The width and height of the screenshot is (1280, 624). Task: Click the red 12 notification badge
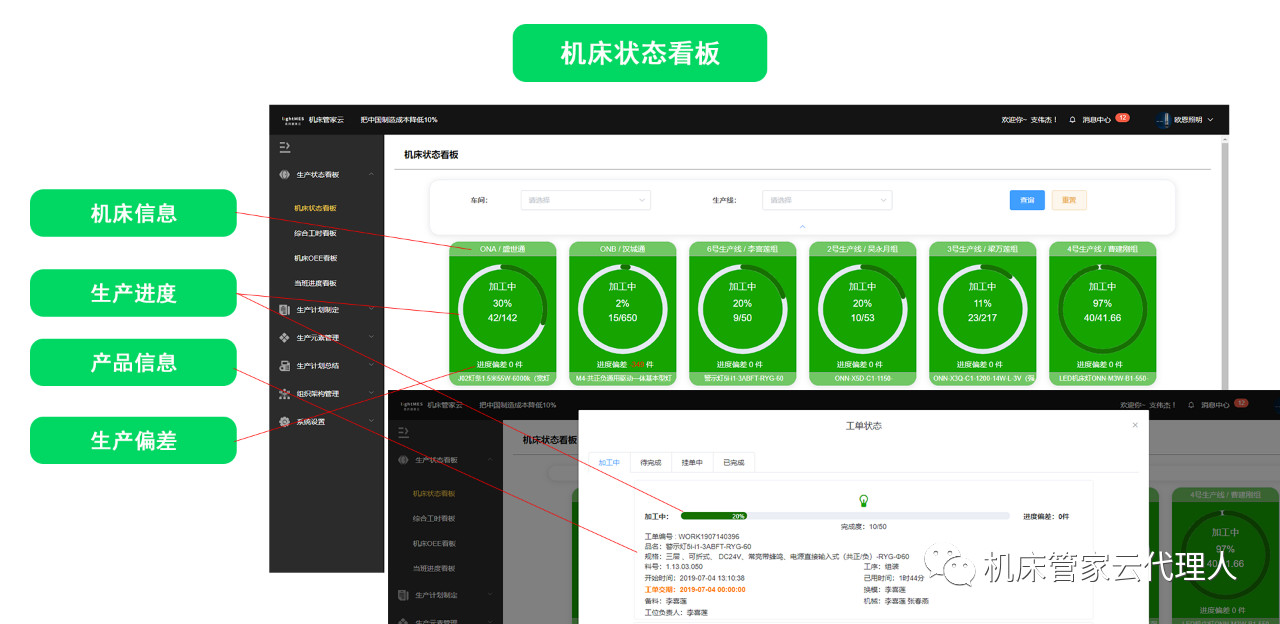(1122, 118)
